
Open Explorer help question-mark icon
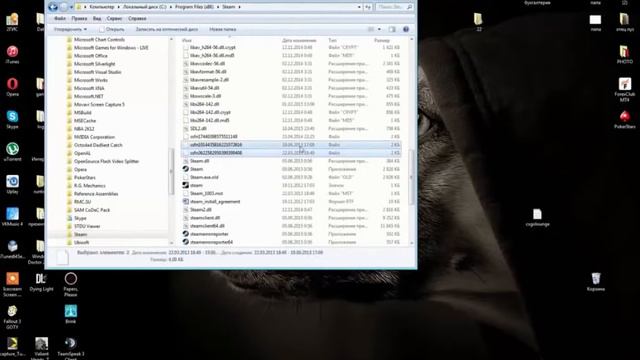click(406, 29)
